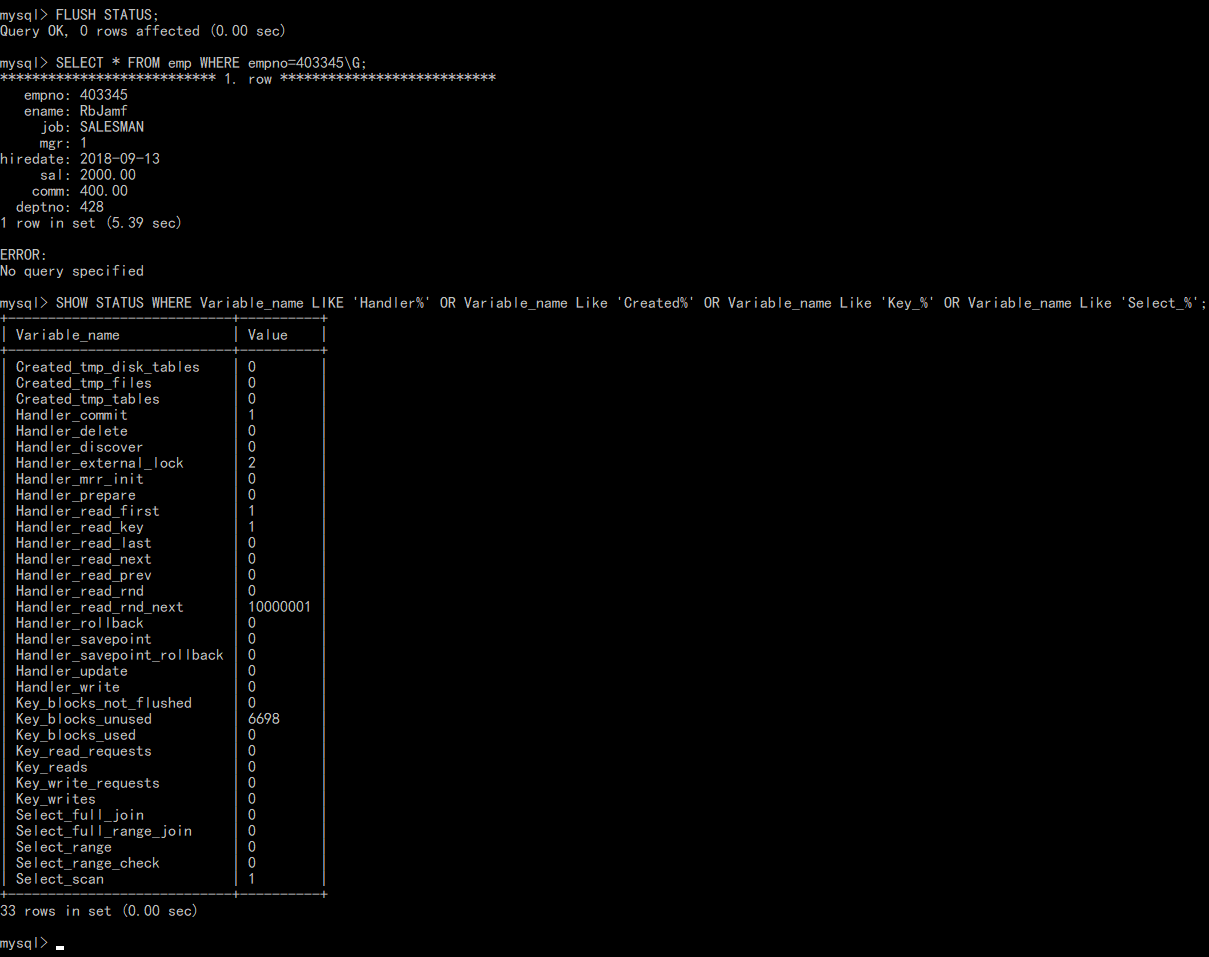Click the Handler_savepoint_rollback row
Screen dimensions: 1209x957
click(163, 655)
